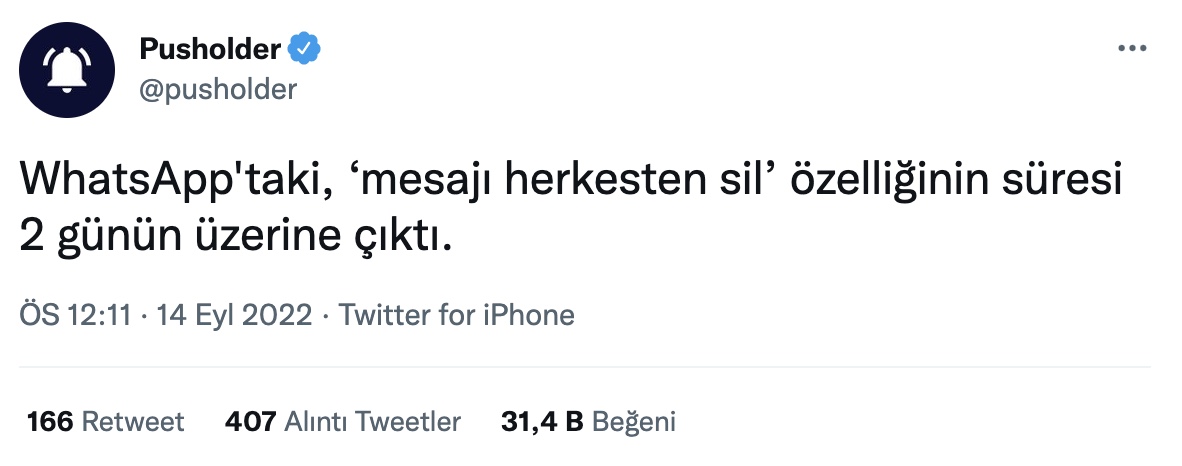The height and width of the screenshot is (466, 1182).
Task: Click the number 166 beside Retweet
Action: coord(50,422)
